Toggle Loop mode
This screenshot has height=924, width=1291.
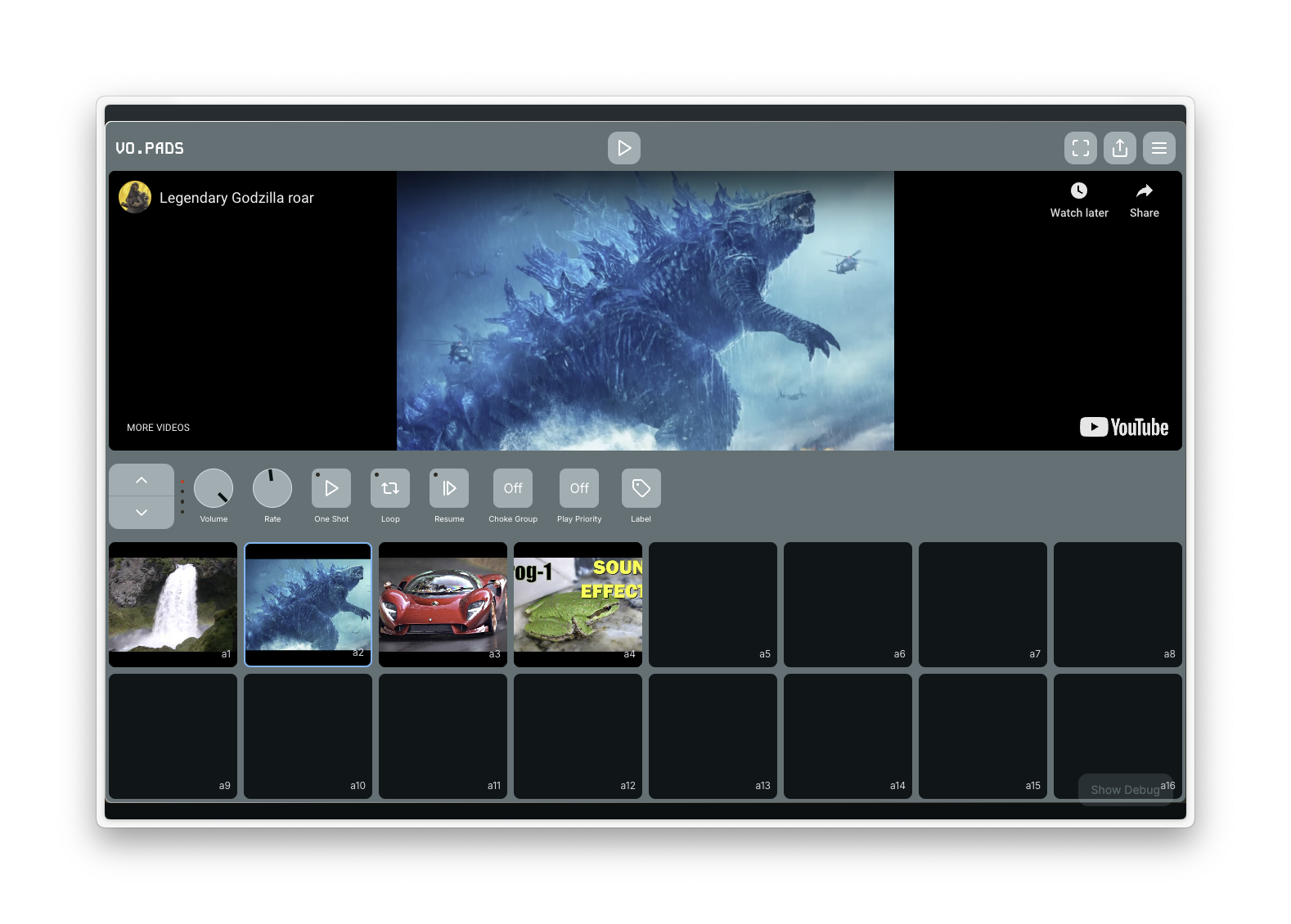(x=390, y=488)
